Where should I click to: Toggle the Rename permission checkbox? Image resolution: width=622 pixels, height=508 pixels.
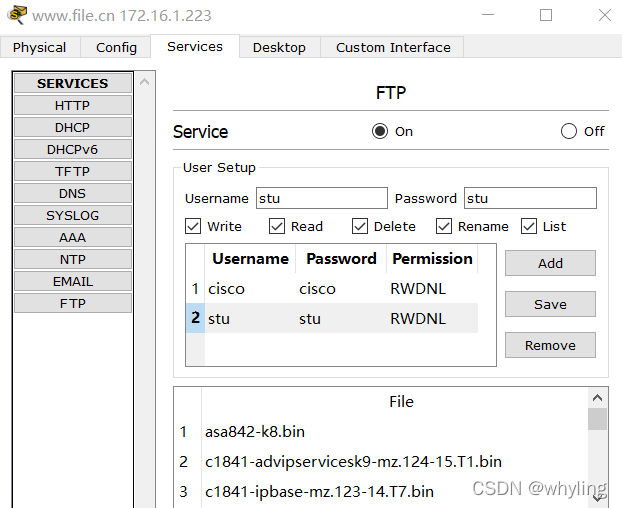pyautogui.click(x=444, y=226)
